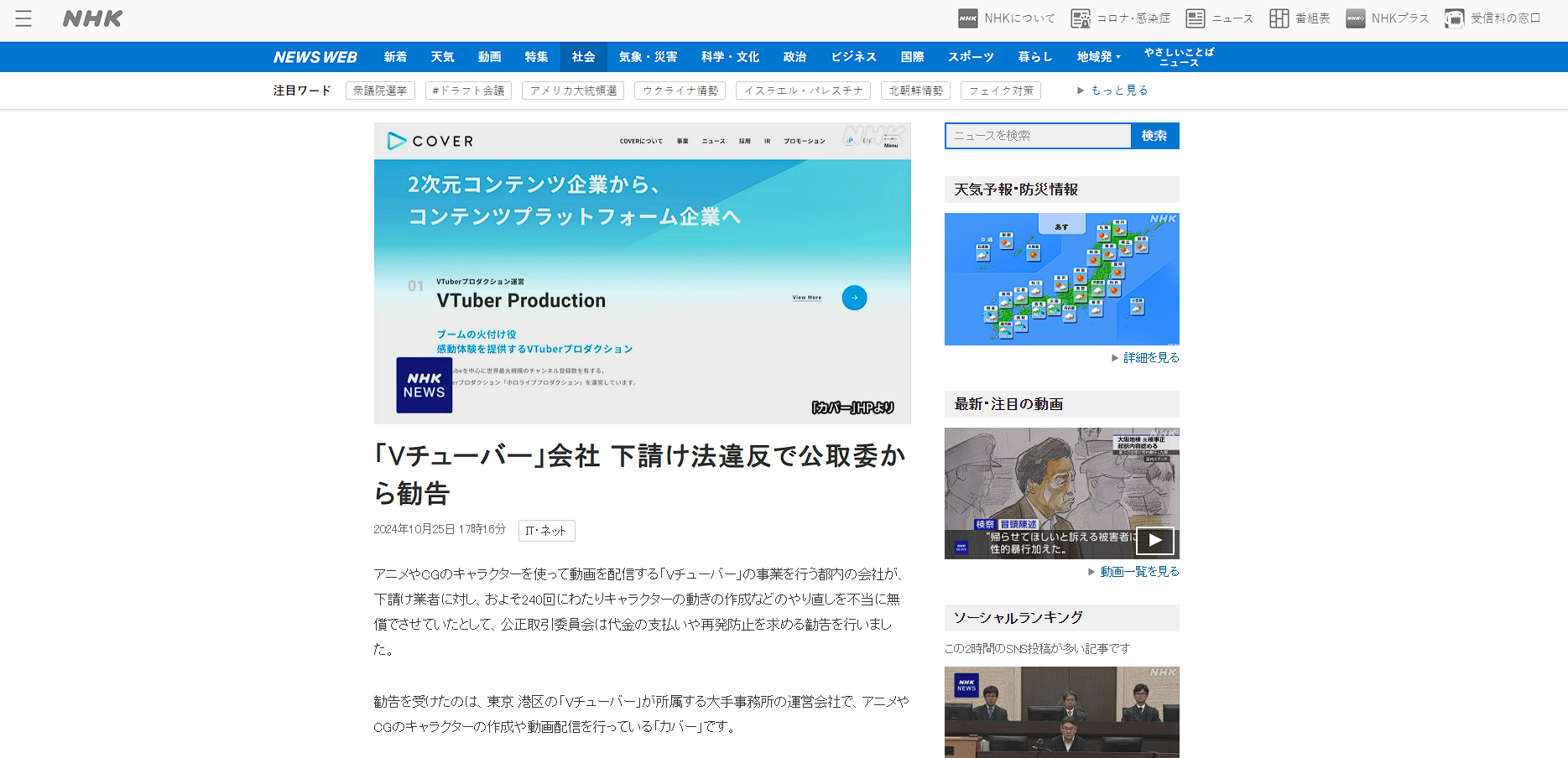Open the social ranking article thumbnail
Screen dimensions: 1568x758
1062,713
